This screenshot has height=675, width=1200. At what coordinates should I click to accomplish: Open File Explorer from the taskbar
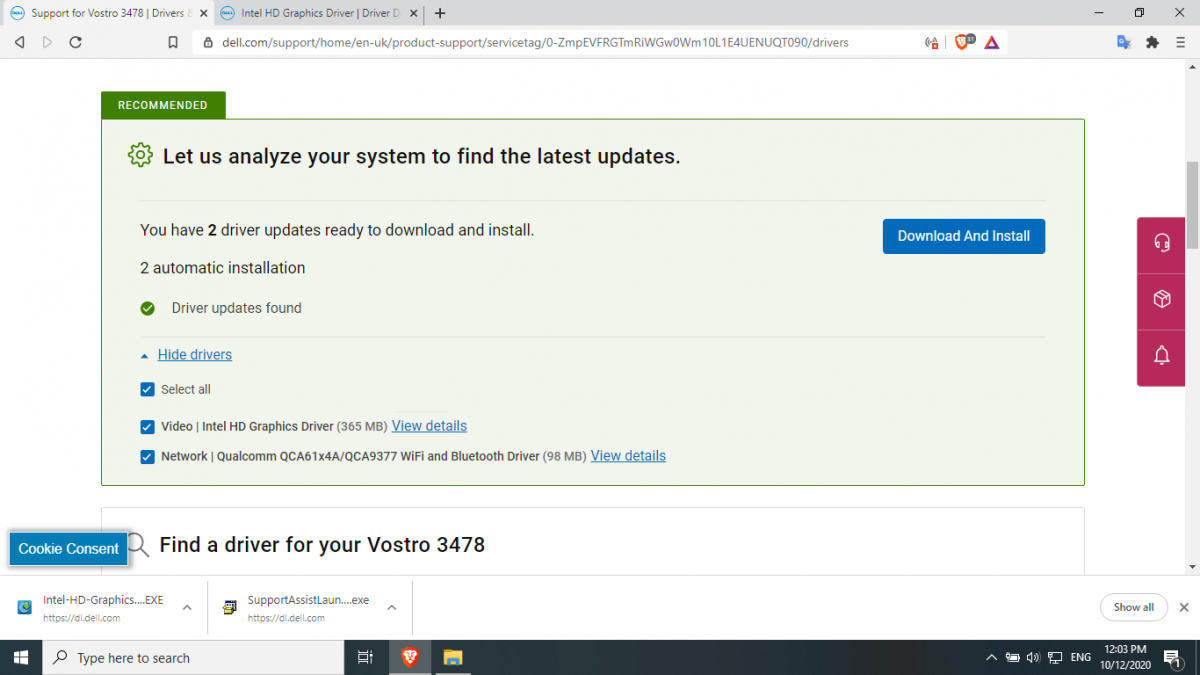pos(453,657)
